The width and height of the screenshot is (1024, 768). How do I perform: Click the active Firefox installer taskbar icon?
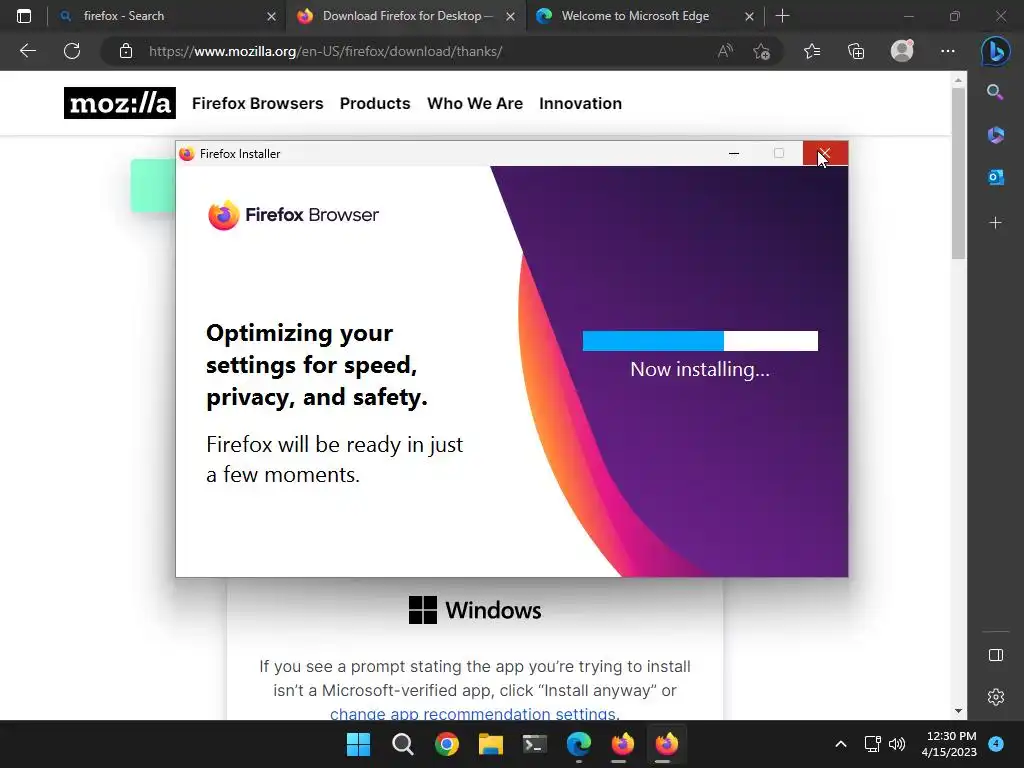[667, 744]
